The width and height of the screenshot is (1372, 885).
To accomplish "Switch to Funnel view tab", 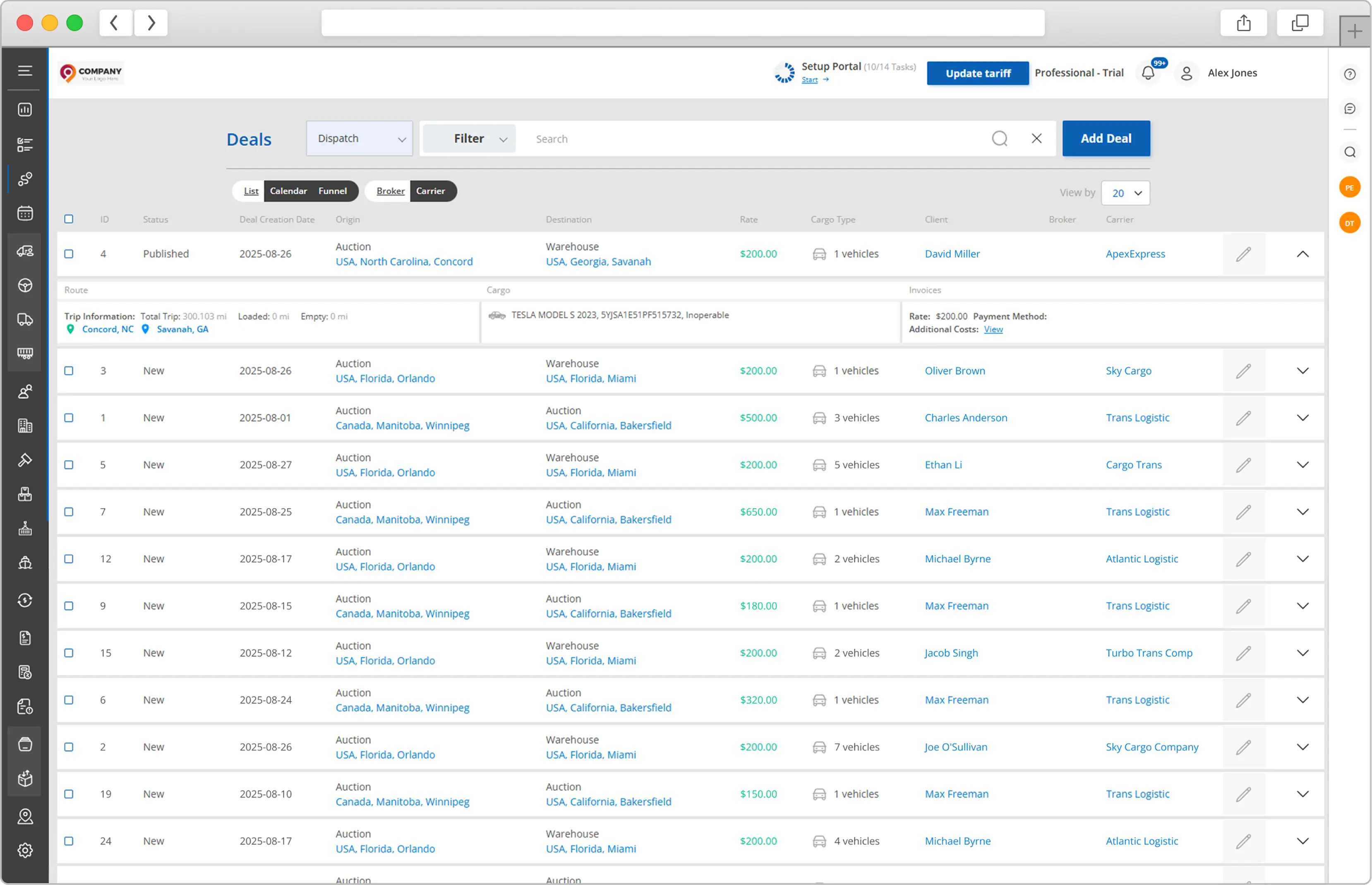I will (x=333, y=191).
